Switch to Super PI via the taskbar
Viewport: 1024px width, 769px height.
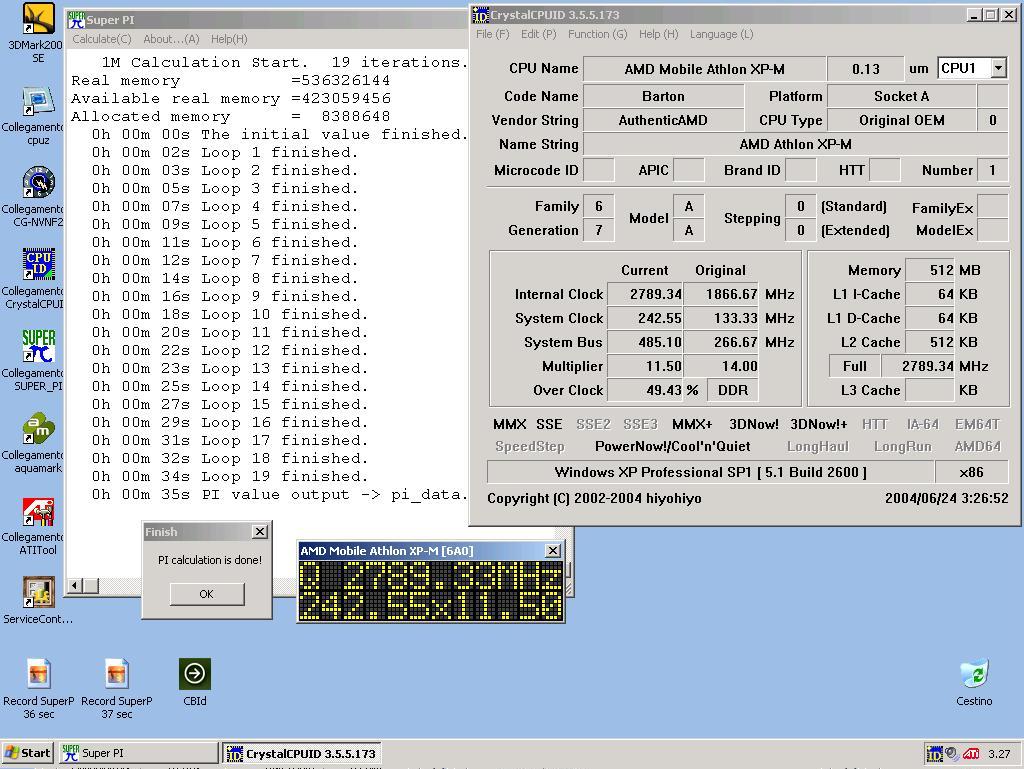tap(138, 753)
